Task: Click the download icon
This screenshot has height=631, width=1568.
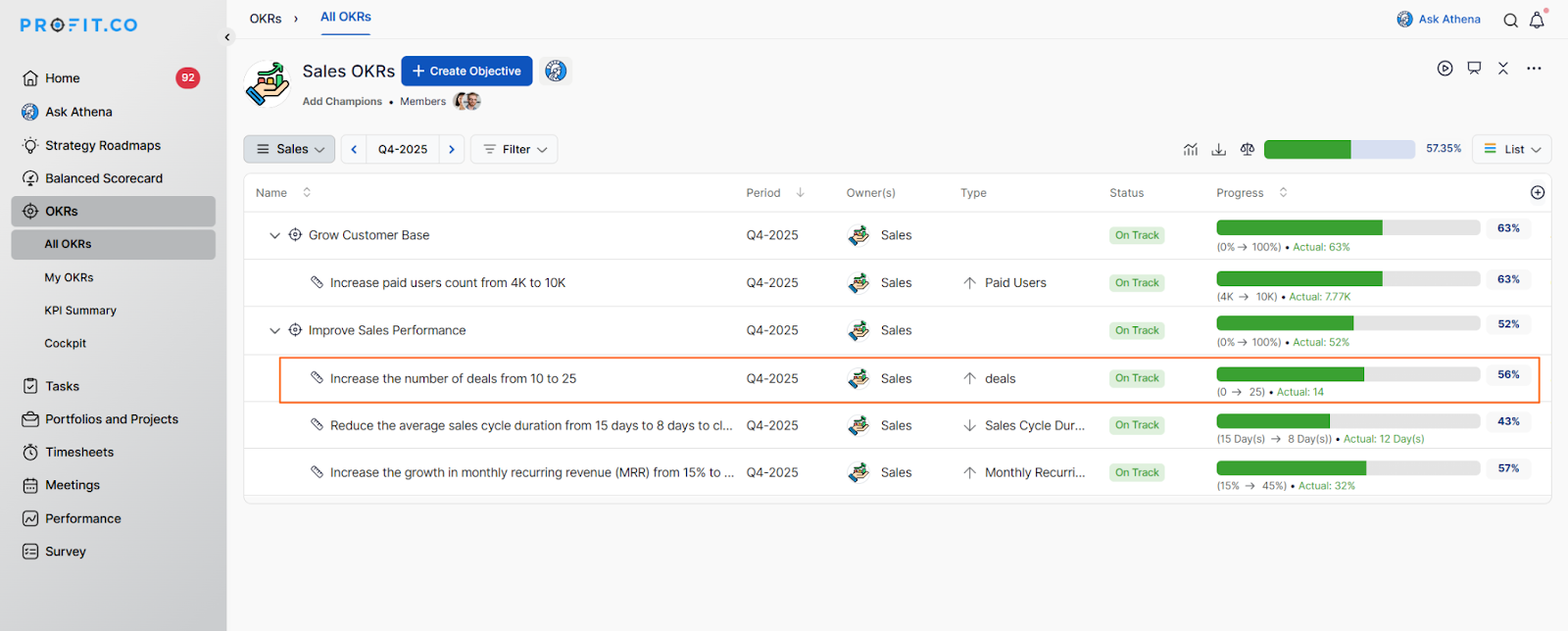Action: pos(1219,149)
